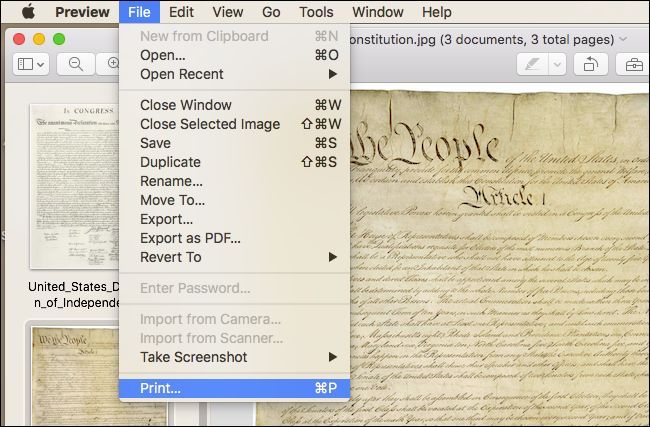Choose Duplicate from the File menu

[234, 162]
